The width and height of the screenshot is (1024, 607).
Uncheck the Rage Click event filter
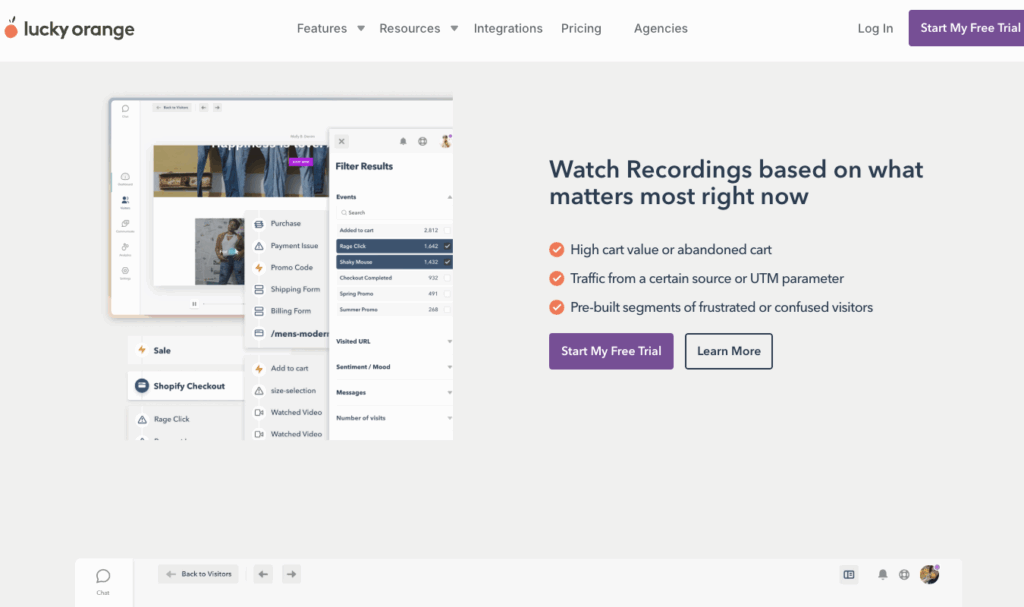point(447,246)
